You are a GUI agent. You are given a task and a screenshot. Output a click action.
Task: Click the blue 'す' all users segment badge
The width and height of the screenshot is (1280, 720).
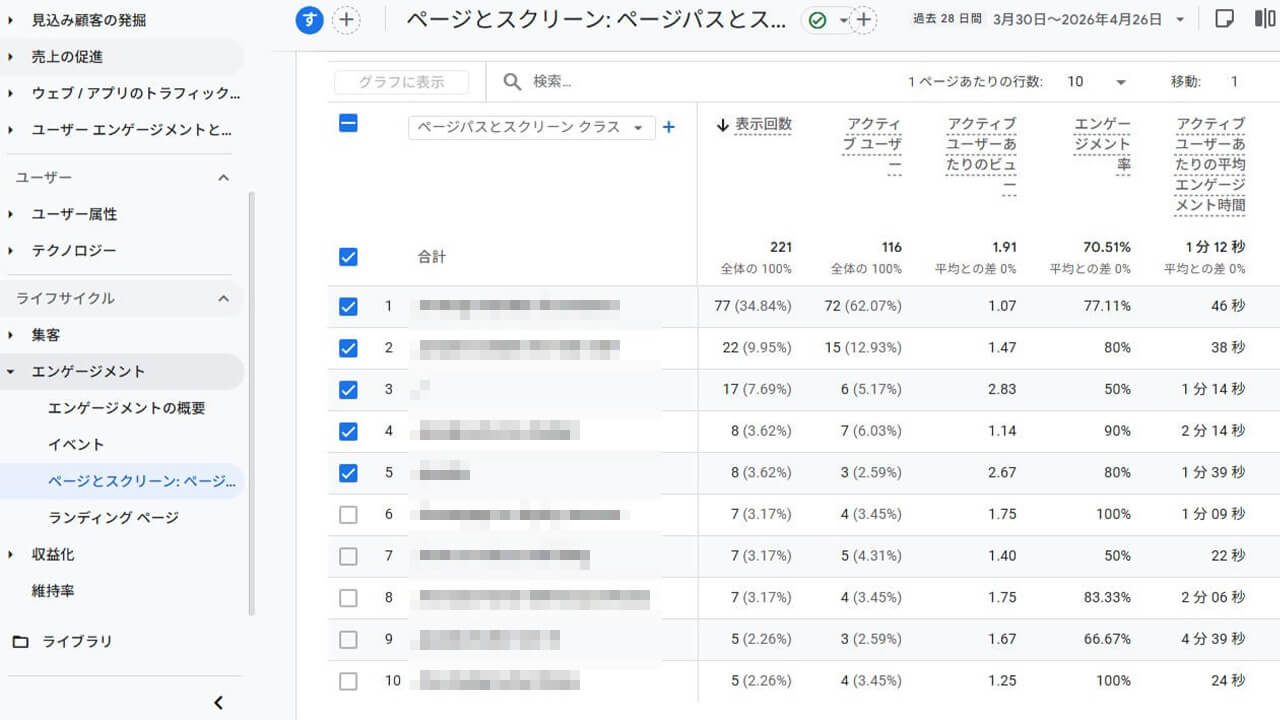pos(310,19)
